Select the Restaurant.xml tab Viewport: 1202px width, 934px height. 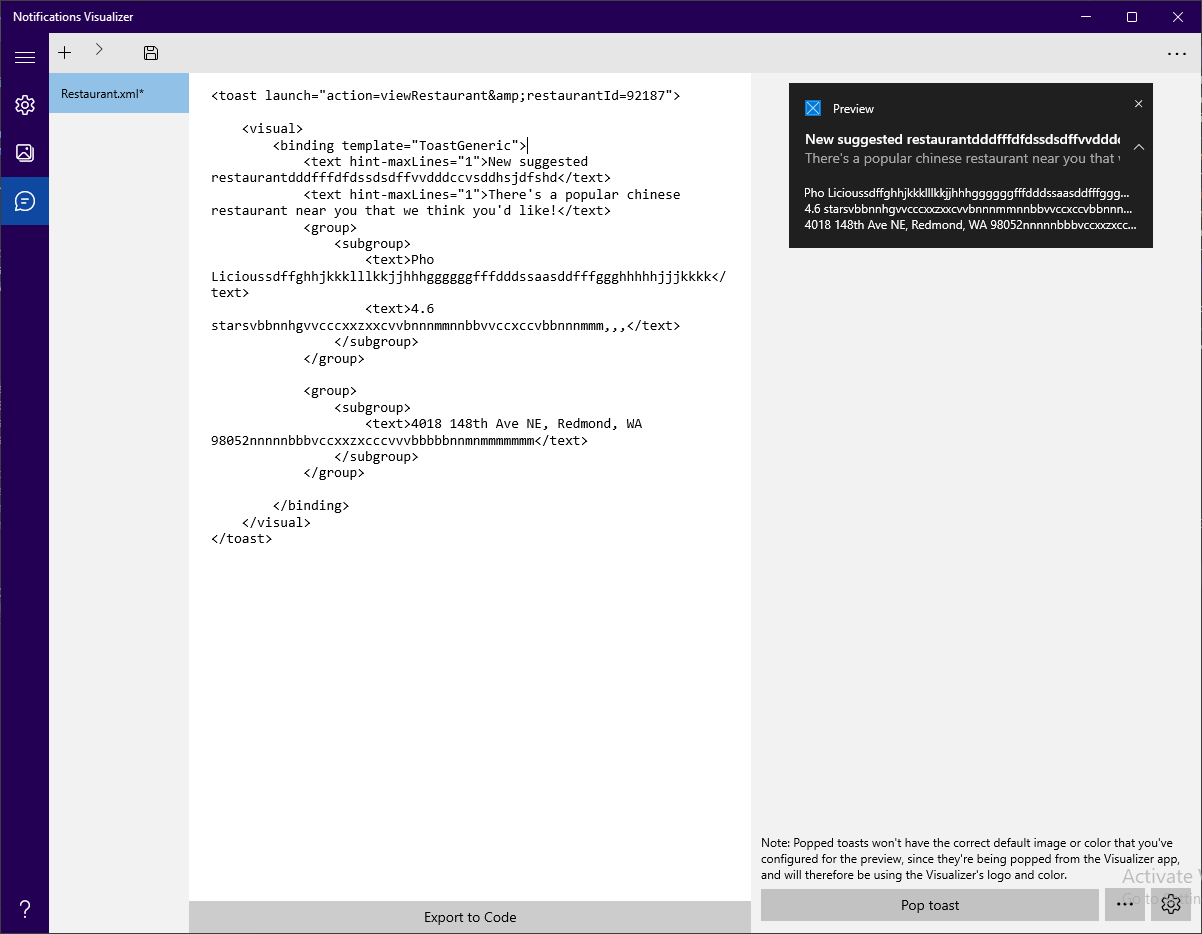[x=119, y=92]
